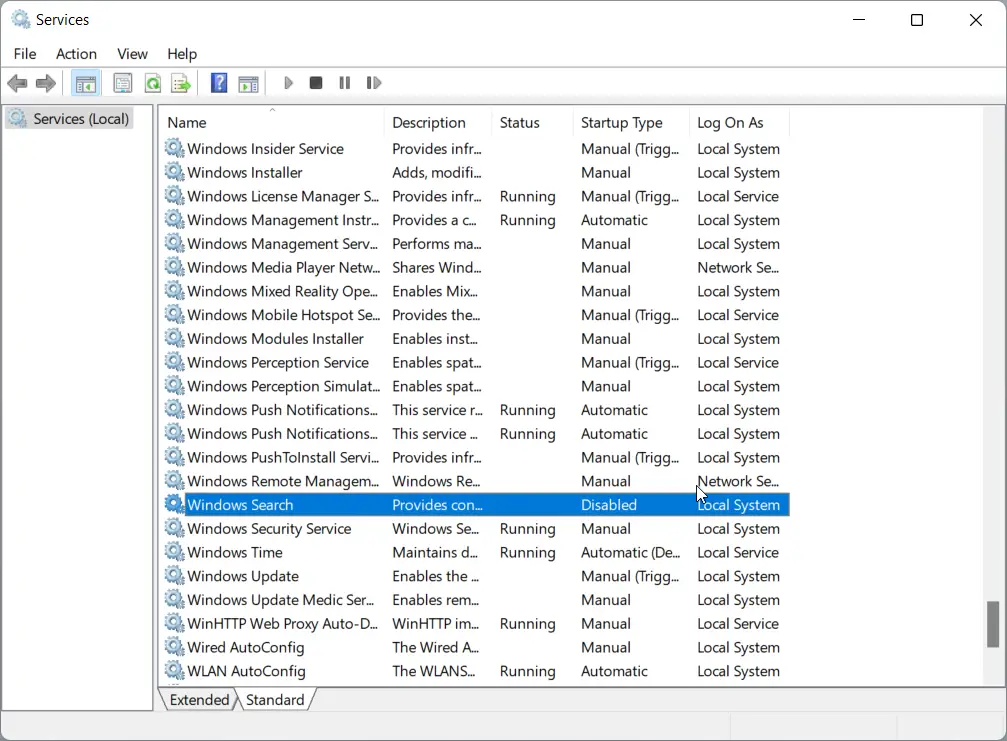Image resolution: width=1007 pixels, height=741 pixels.
Task: Open the View menu
Action: [132, 54]
